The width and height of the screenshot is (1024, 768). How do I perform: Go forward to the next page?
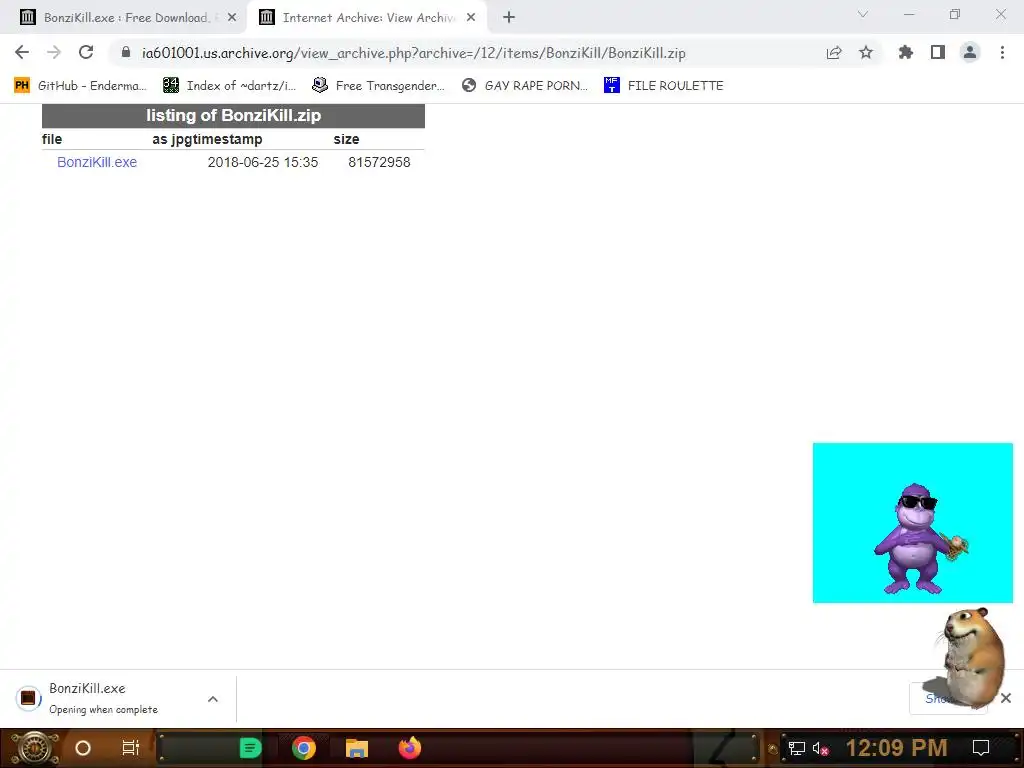(54, 52)
